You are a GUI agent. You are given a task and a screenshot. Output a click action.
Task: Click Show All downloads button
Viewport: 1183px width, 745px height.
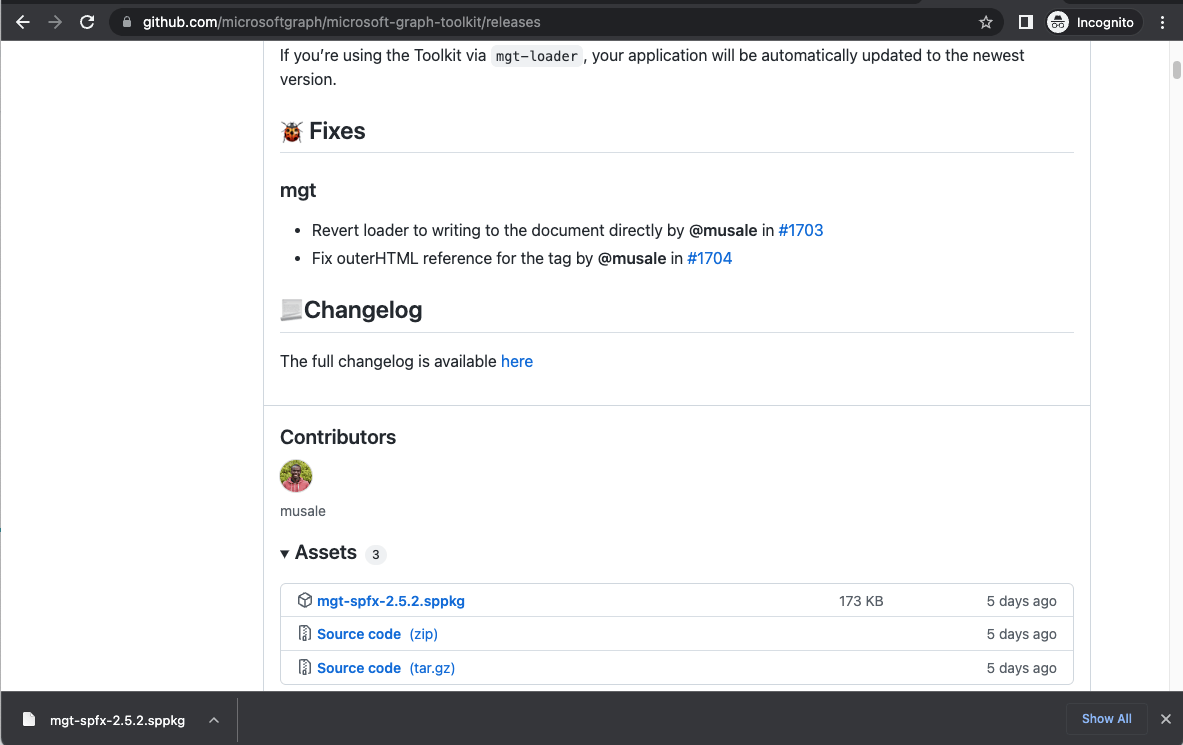pos(1106,719)
